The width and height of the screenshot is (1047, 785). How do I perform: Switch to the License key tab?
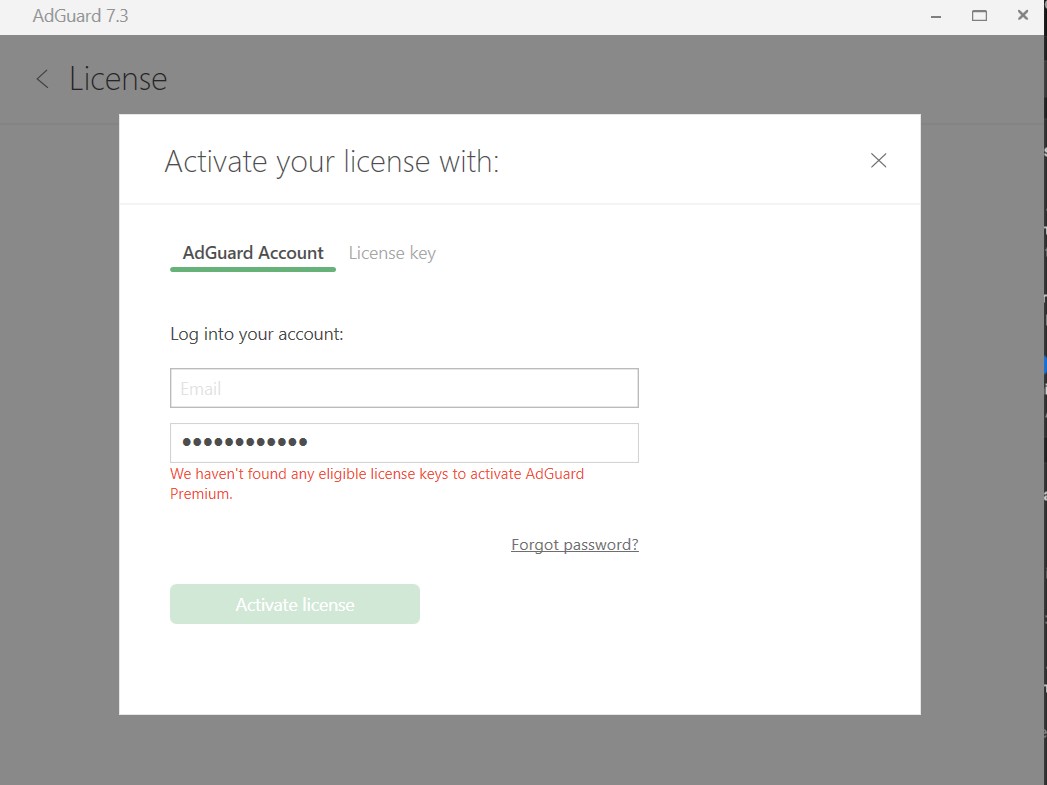pyautogui.click(x=392, y=253)
